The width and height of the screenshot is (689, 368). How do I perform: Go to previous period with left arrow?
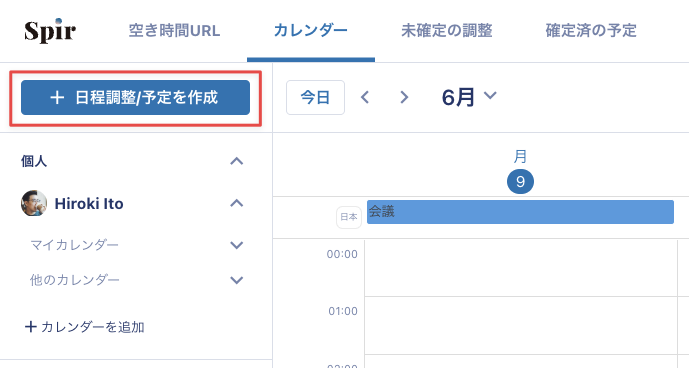tap(365, 97)
